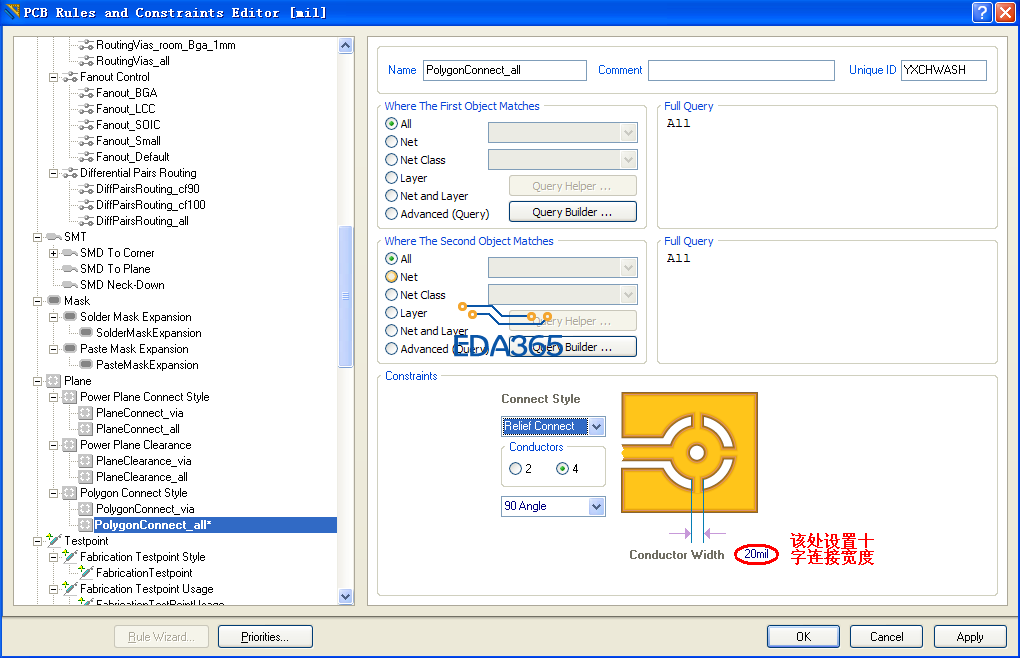Select All for first object matches

(x=392, y=124)
